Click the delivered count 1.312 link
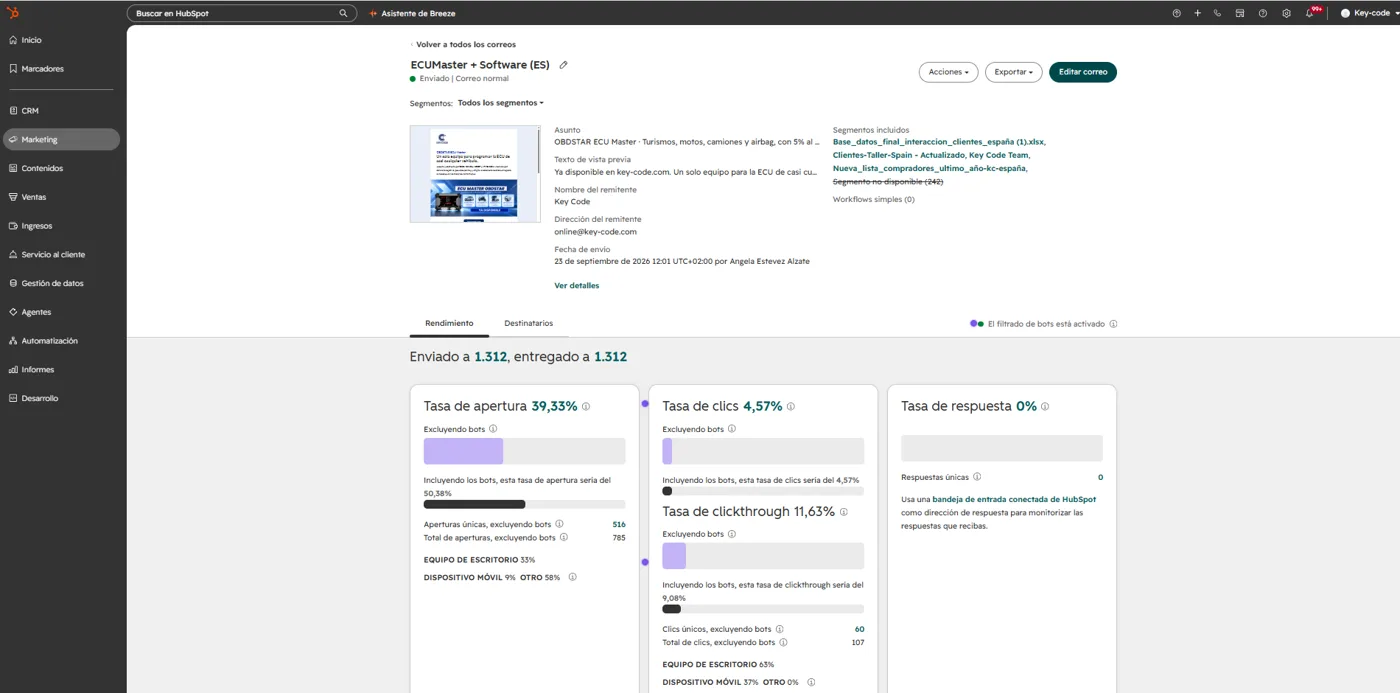 tap(610, 357)
